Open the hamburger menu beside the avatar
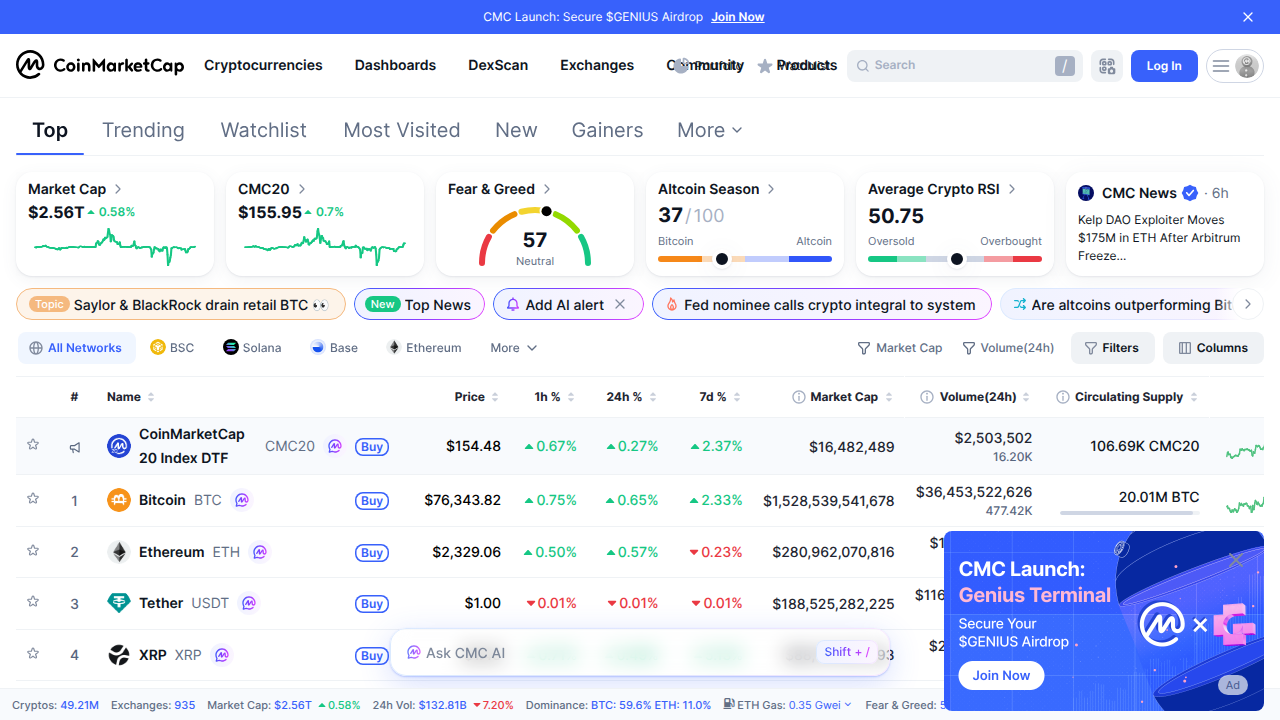Screen dimensions: 1280x720 (1220, 66)
